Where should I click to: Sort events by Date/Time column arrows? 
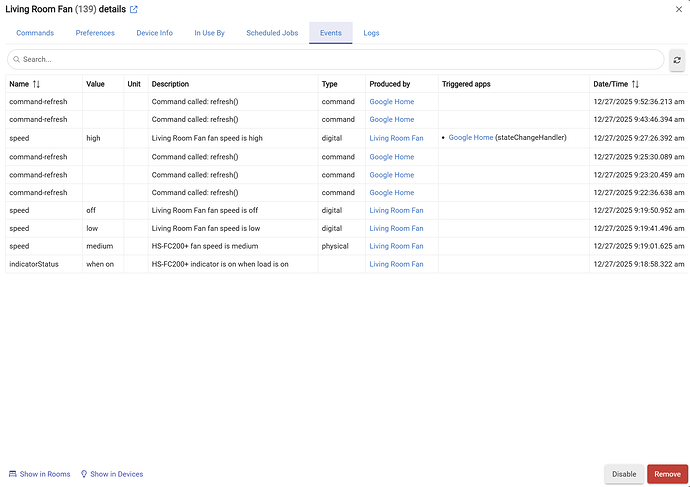click(635, 84)
